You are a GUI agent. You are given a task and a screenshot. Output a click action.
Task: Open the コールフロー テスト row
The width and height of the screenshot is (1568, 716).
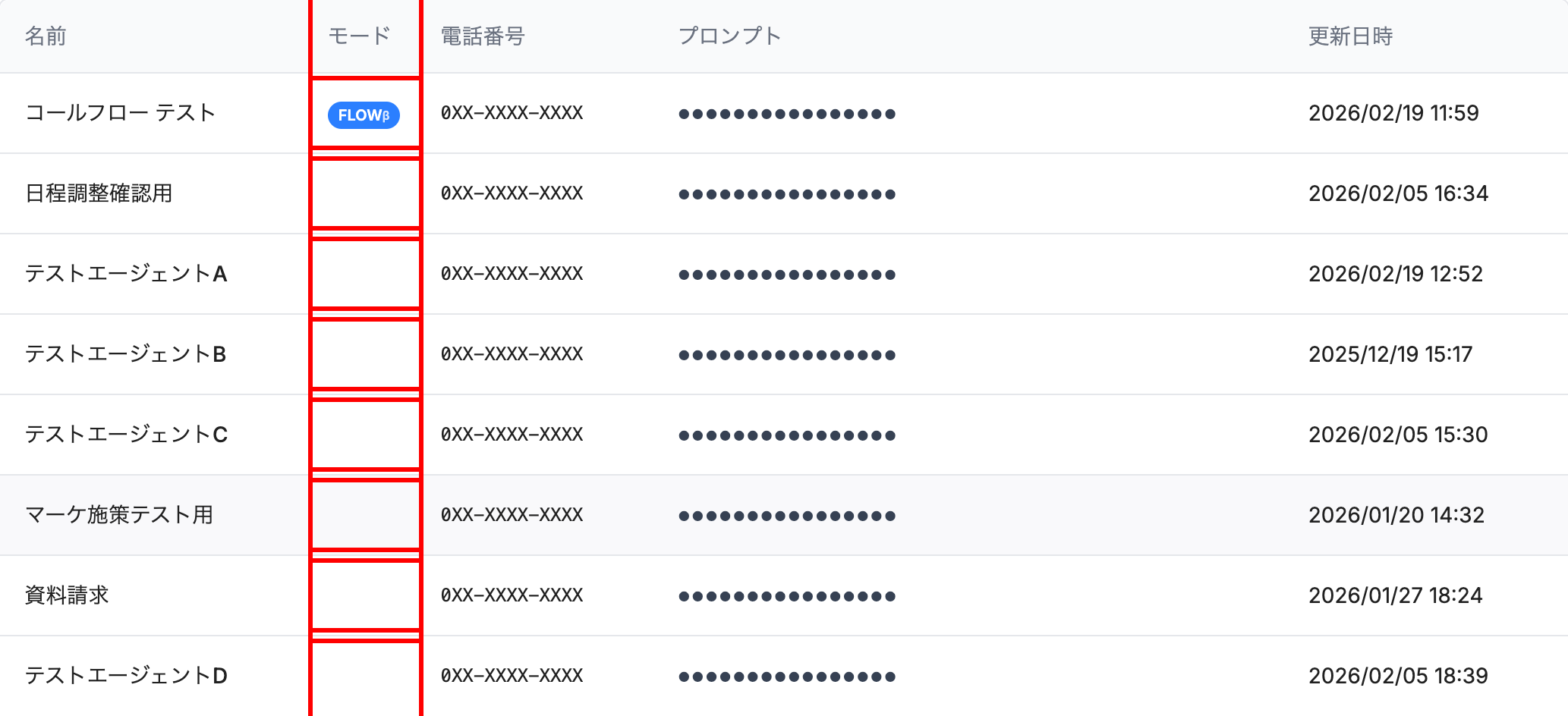[784, 113]
